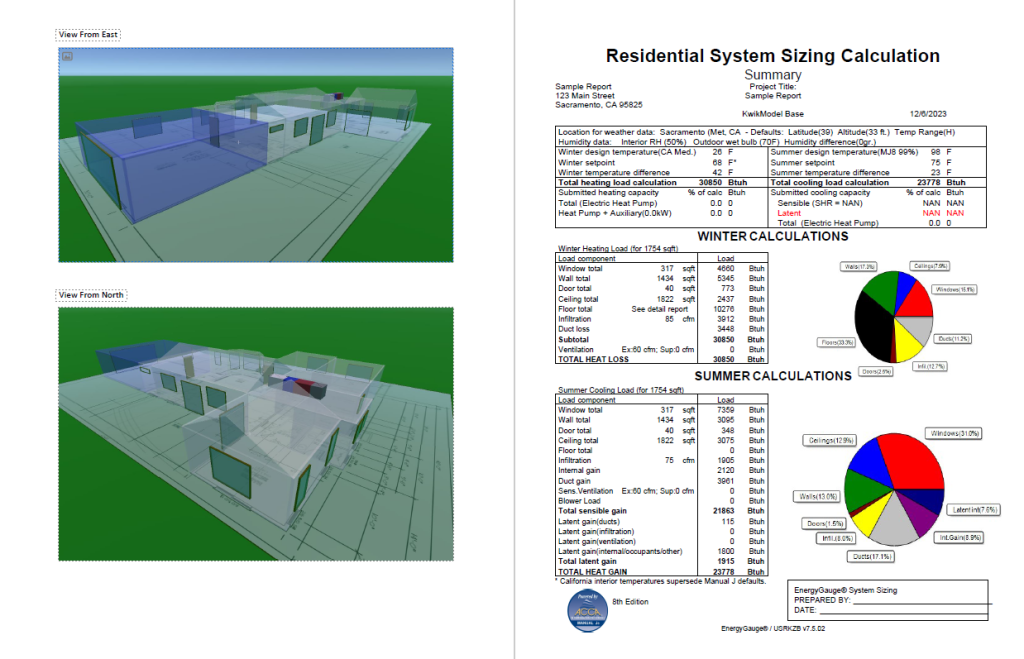Click the 'SUMMER CALCULATIONS' section heading
1024x659 pixels.
click(773, 376)
